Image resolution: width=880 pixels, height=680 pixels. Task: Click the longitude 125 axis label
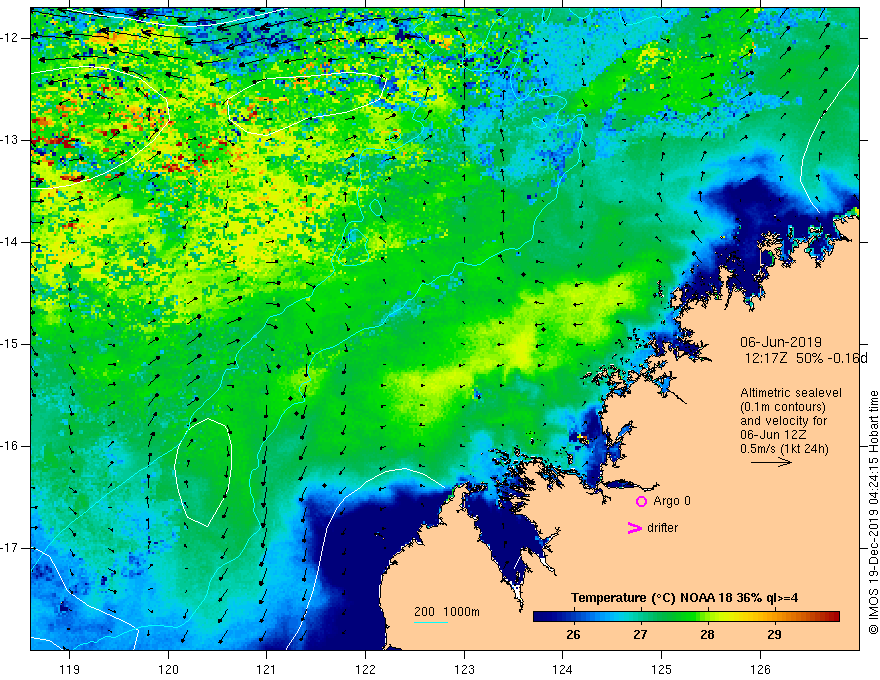pyautogui.click(x=662, y=669)
